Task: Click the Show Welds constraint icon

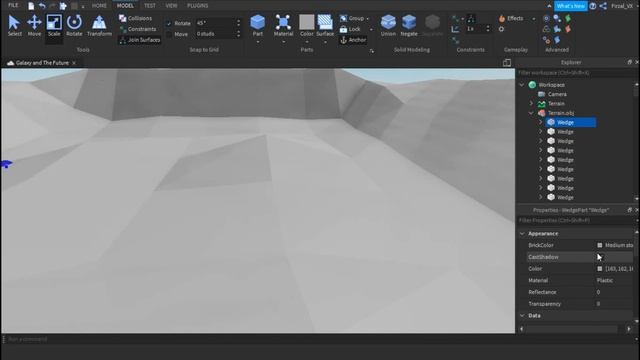Action: pyautogui.click(x=471, y=18)
